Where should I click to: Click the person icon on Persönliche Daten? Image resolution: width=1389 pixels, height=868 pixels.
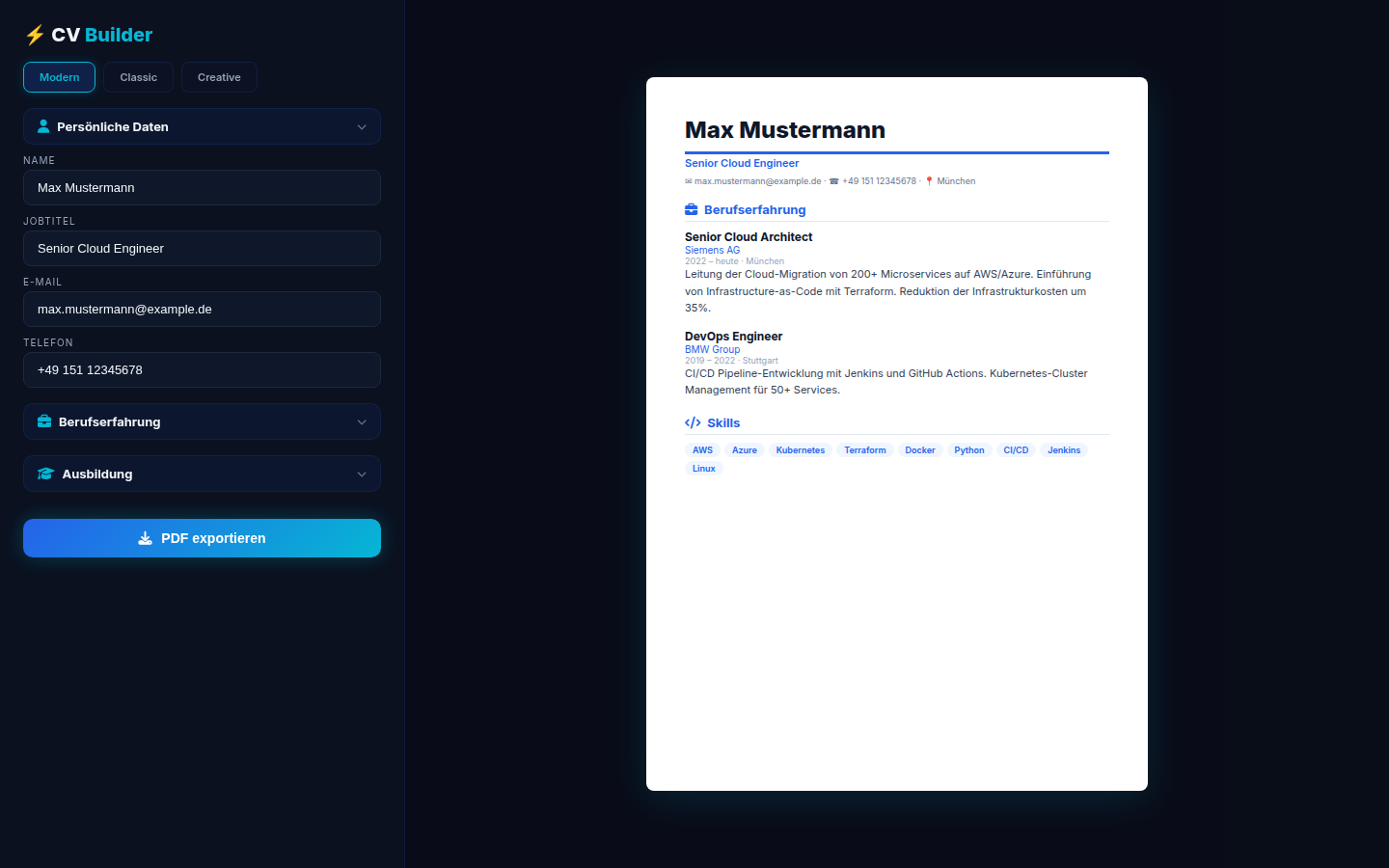point(44,125)
